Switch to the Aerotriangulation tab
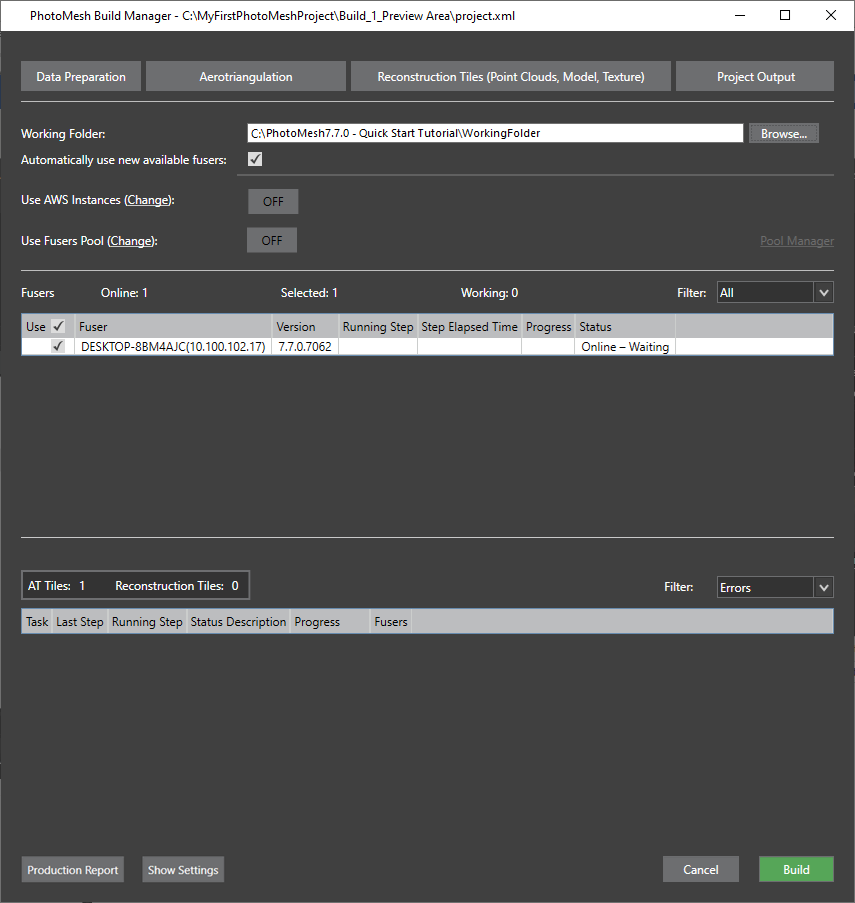This screenshot has width=855, height=903. 246,77
